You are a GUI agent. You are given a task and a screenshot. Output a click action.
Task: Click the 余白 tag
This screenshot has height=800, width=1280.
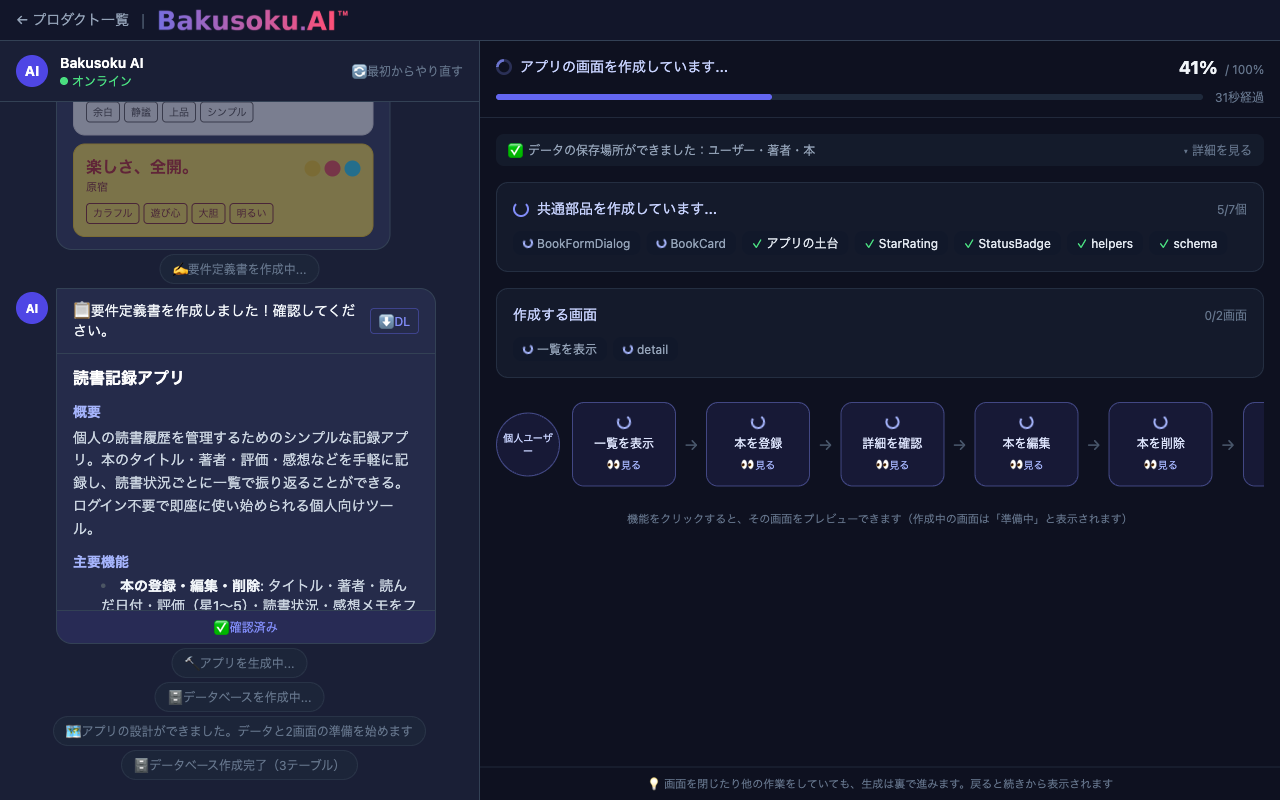point(103,112)
